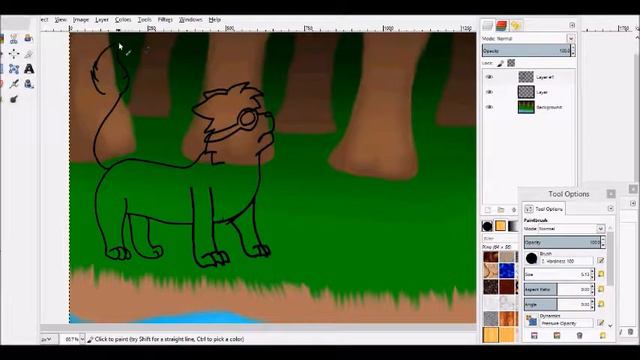
Task: Reset brush Size to default
Action: [x=601, y=274]
